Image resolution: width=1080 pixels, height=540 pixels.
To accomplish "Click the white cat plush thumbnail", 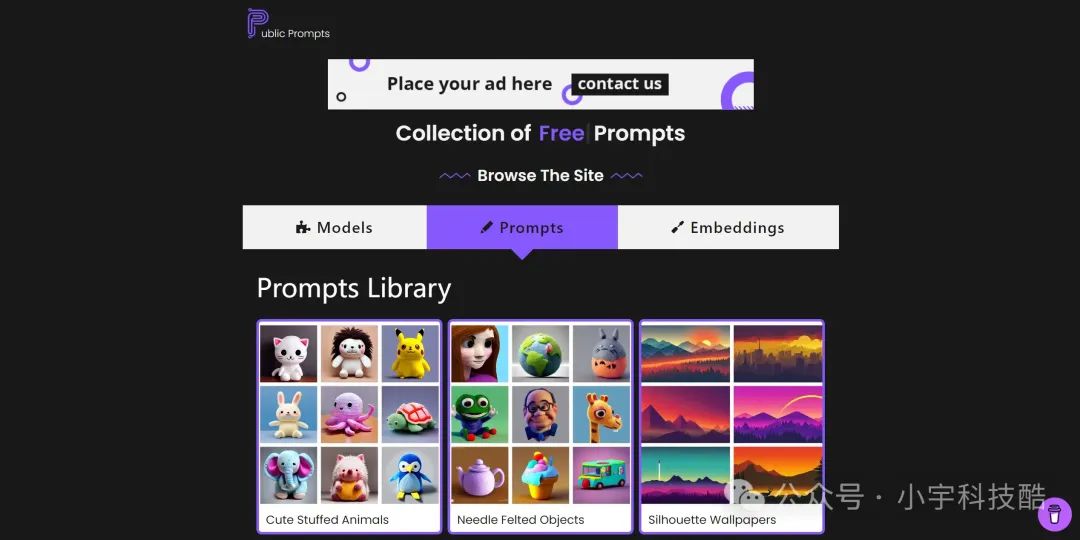I will (289, 353).
